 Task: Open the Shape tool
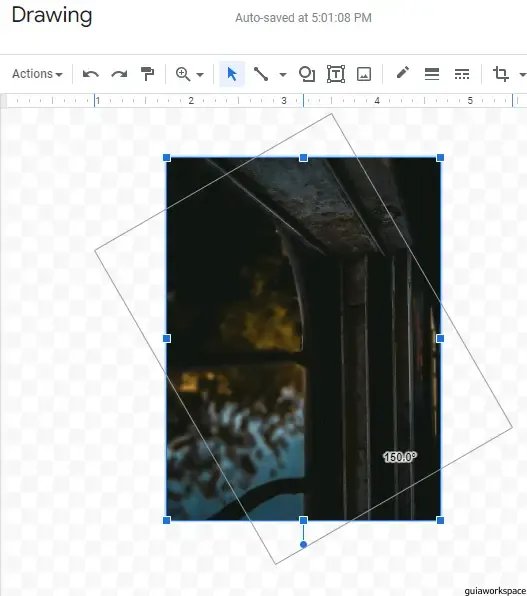click(x=307, y=74)
